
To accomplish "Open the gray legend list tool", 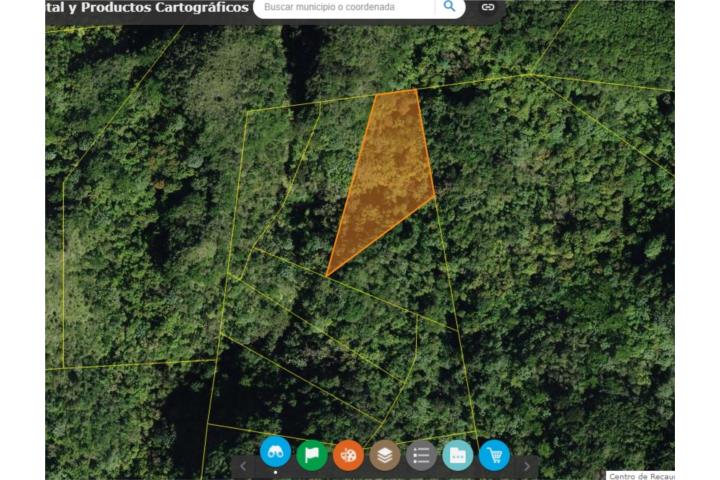I will (x=421, y=455).
